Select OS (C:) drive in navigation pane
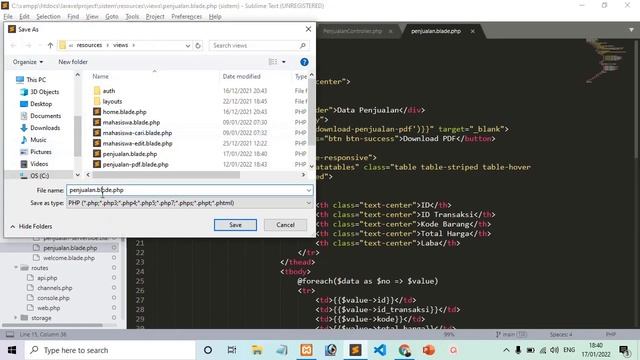The image size is (640, 360). click(x=40, y=176)
